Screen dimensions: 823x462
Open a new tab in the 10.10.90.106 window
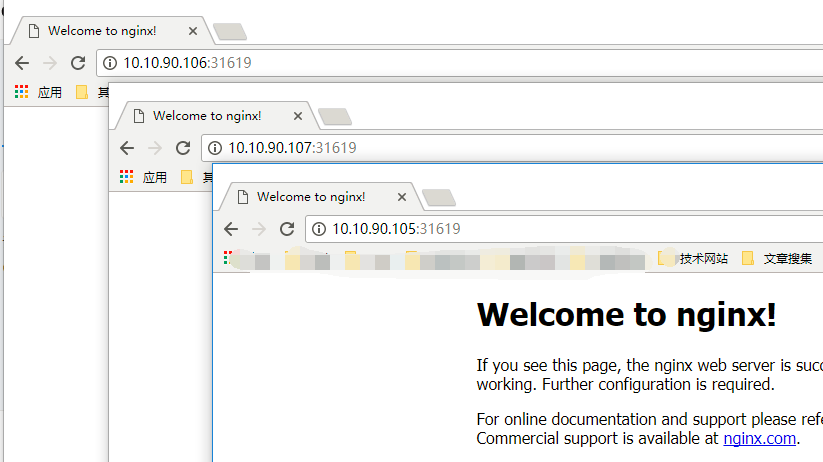tap(230, 32)
